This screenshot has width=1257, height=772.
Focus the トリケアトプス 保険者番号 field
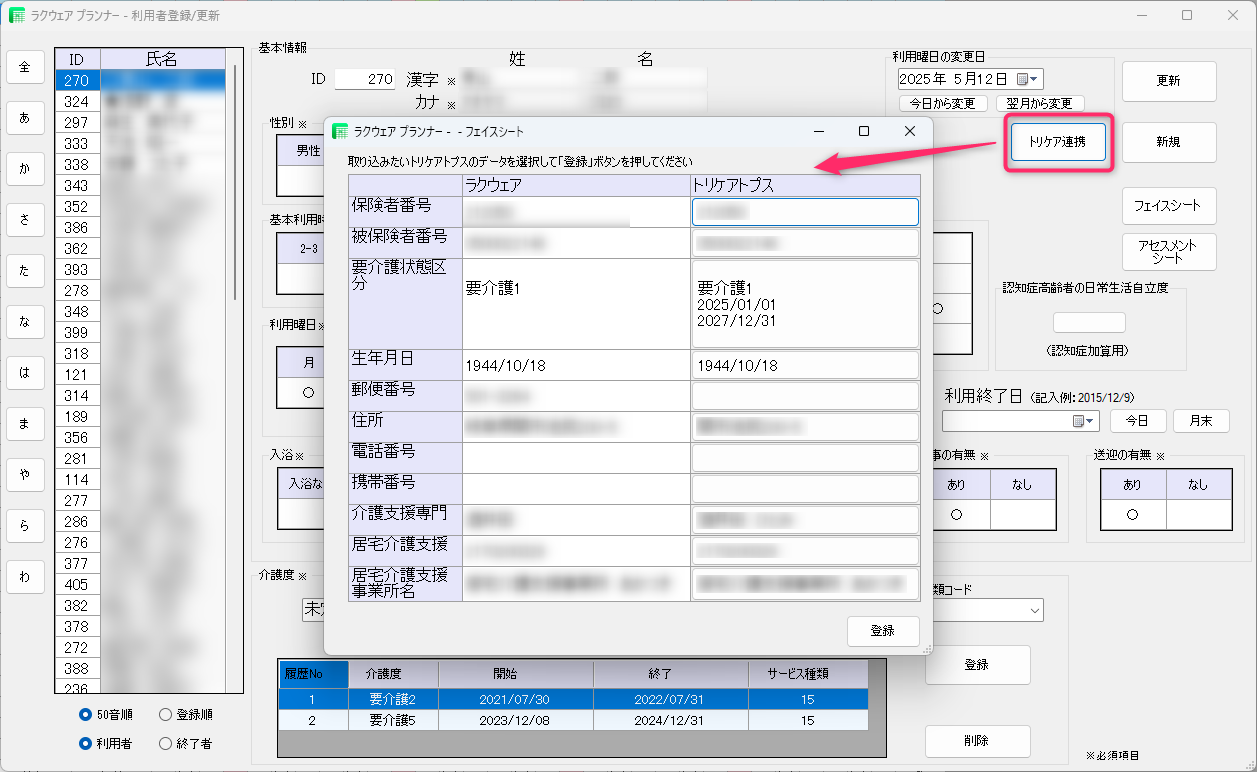[x=805, y=212]
